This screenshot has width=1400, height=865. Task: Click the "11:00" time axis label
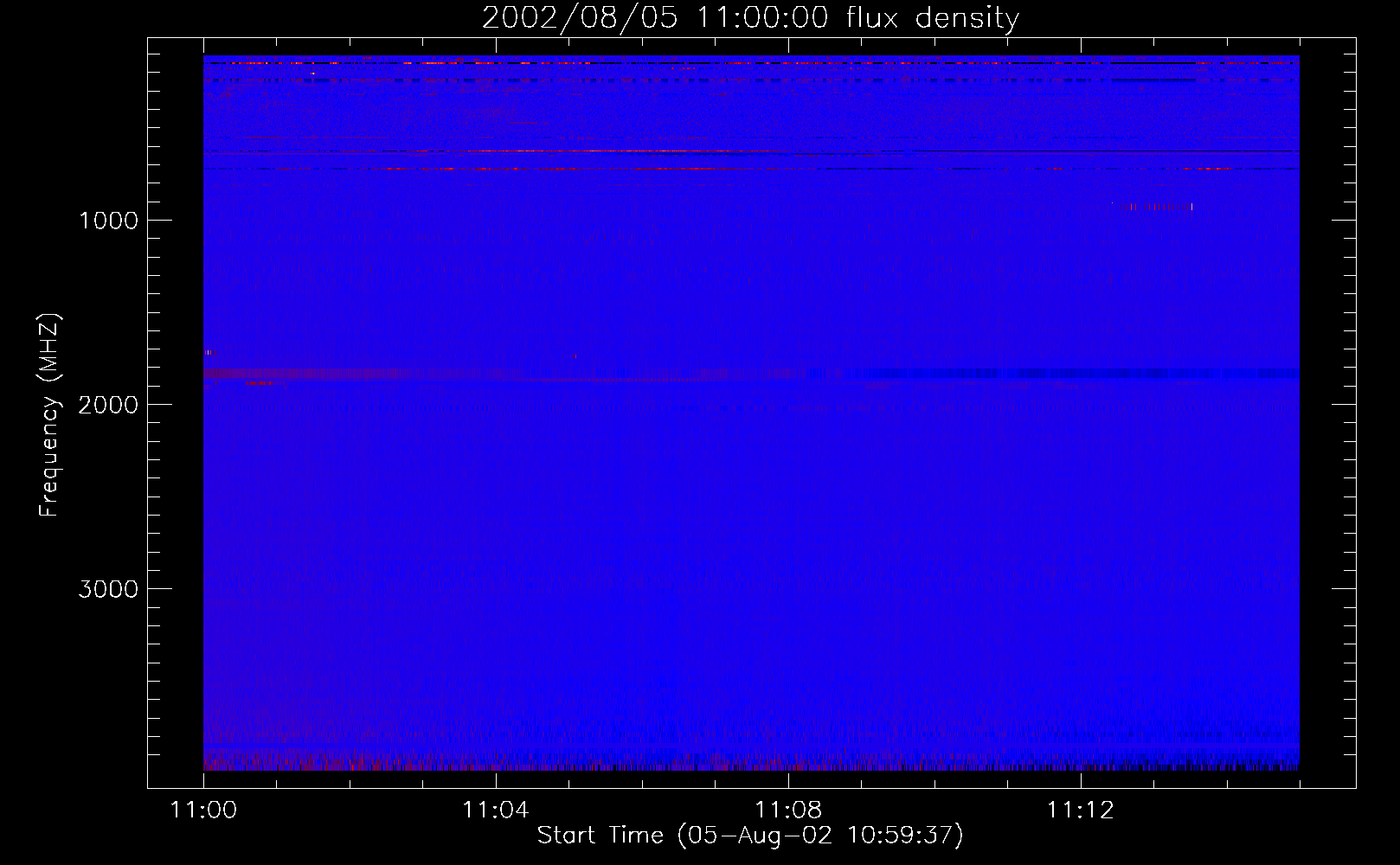coord(203,811)
